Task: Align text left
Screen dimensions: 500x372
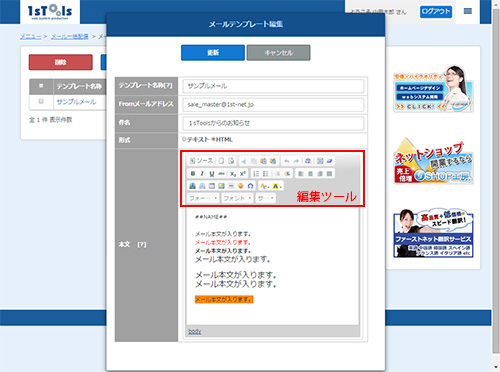Action: coord(301,174)
